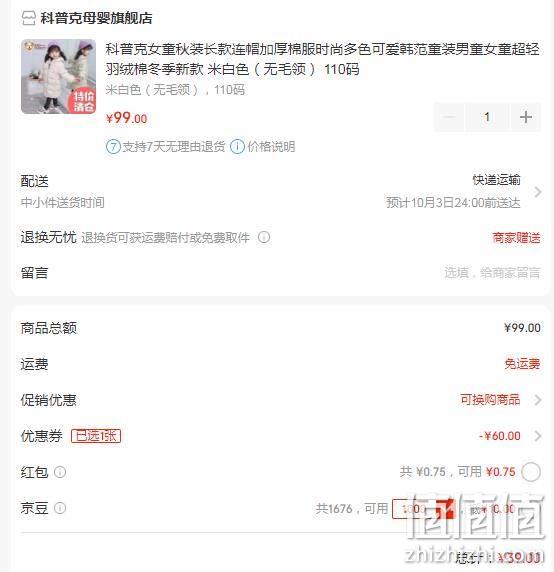Select the 红包 radio button
Viewport: 554px width, 572px height.
click(x=531, y=472)
